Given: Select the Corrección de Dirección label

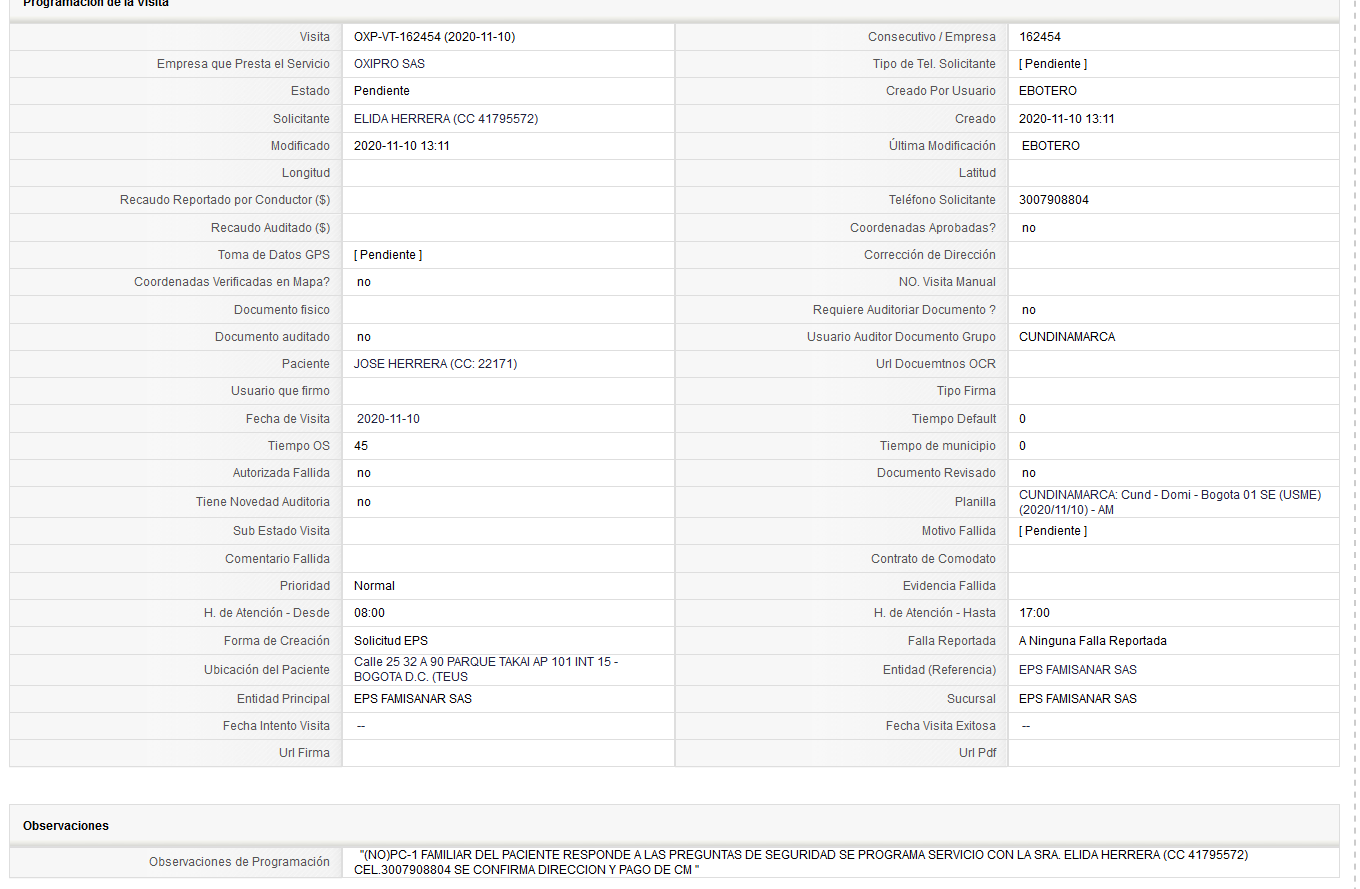Looking at the screenshot, I should 930,255.
